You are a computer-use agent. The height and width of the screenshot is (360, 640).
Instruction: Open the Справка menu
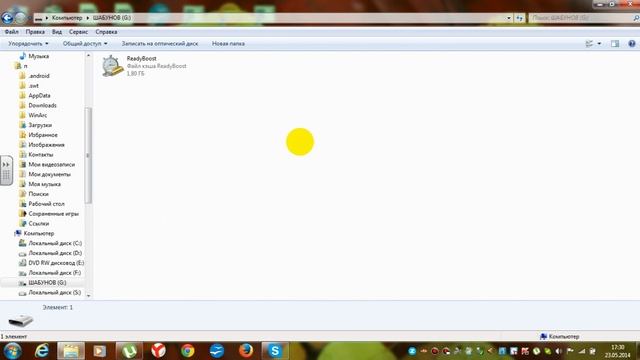click(106, 32)
